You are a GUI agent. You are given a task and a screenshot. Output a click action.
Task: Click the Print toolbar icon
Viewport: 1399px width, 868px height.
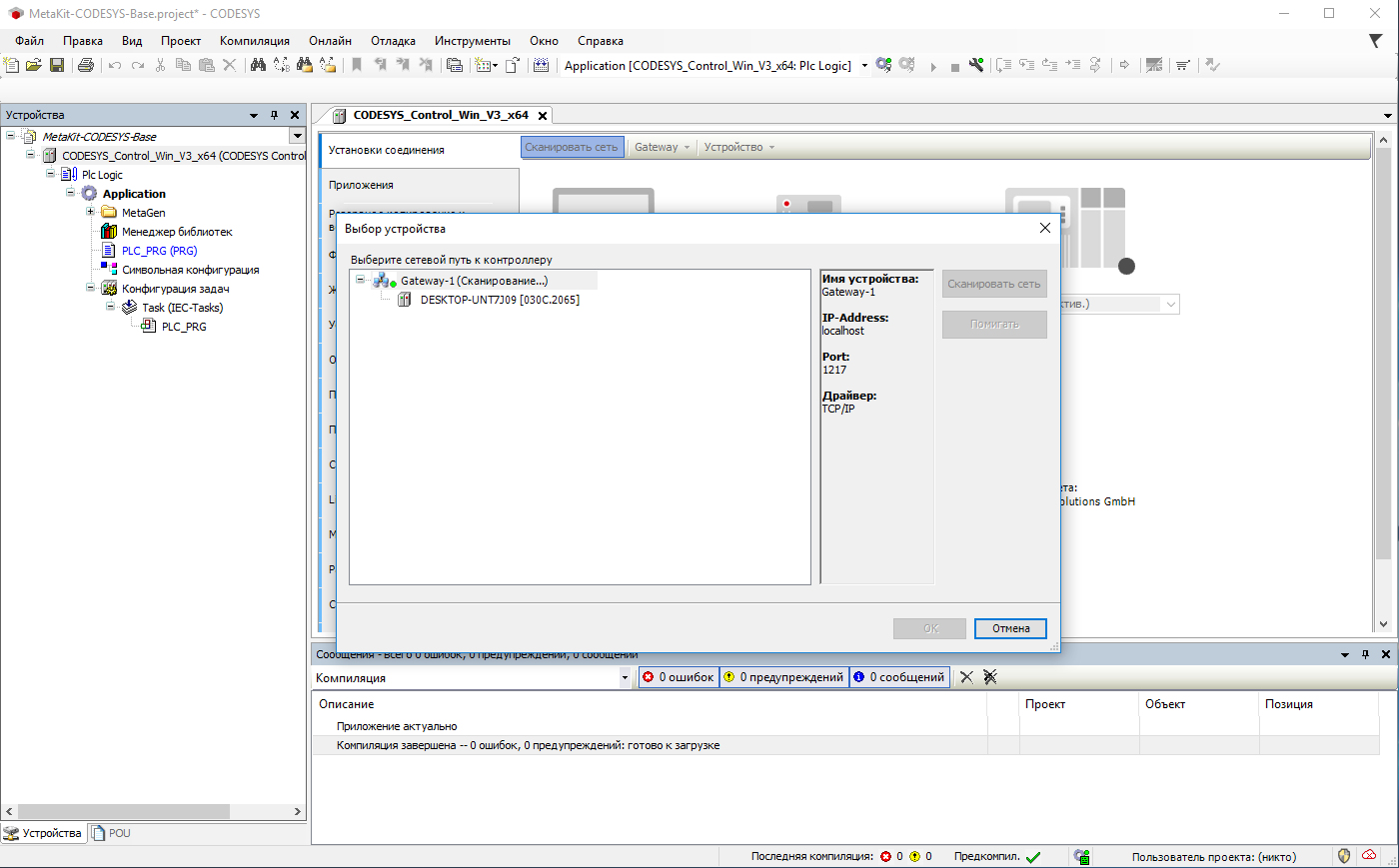[86, 65]
